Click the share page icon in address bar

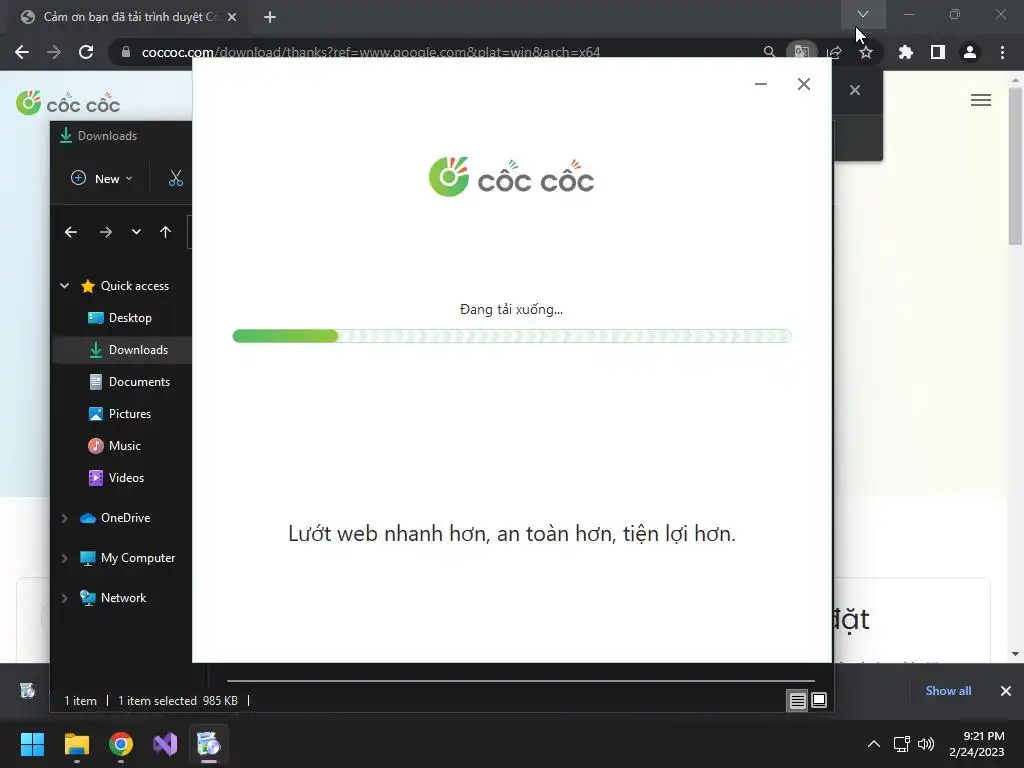(834, 52)
